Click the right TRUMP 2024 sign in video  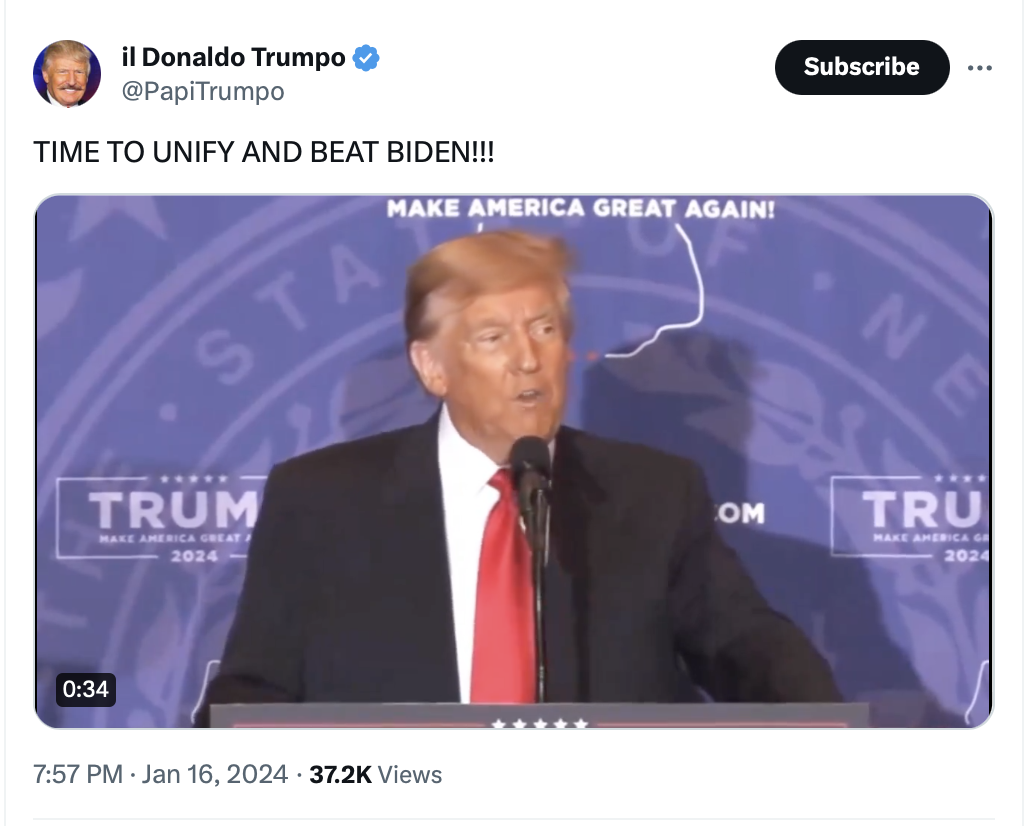pyautogui.click(x=912, y=516)
